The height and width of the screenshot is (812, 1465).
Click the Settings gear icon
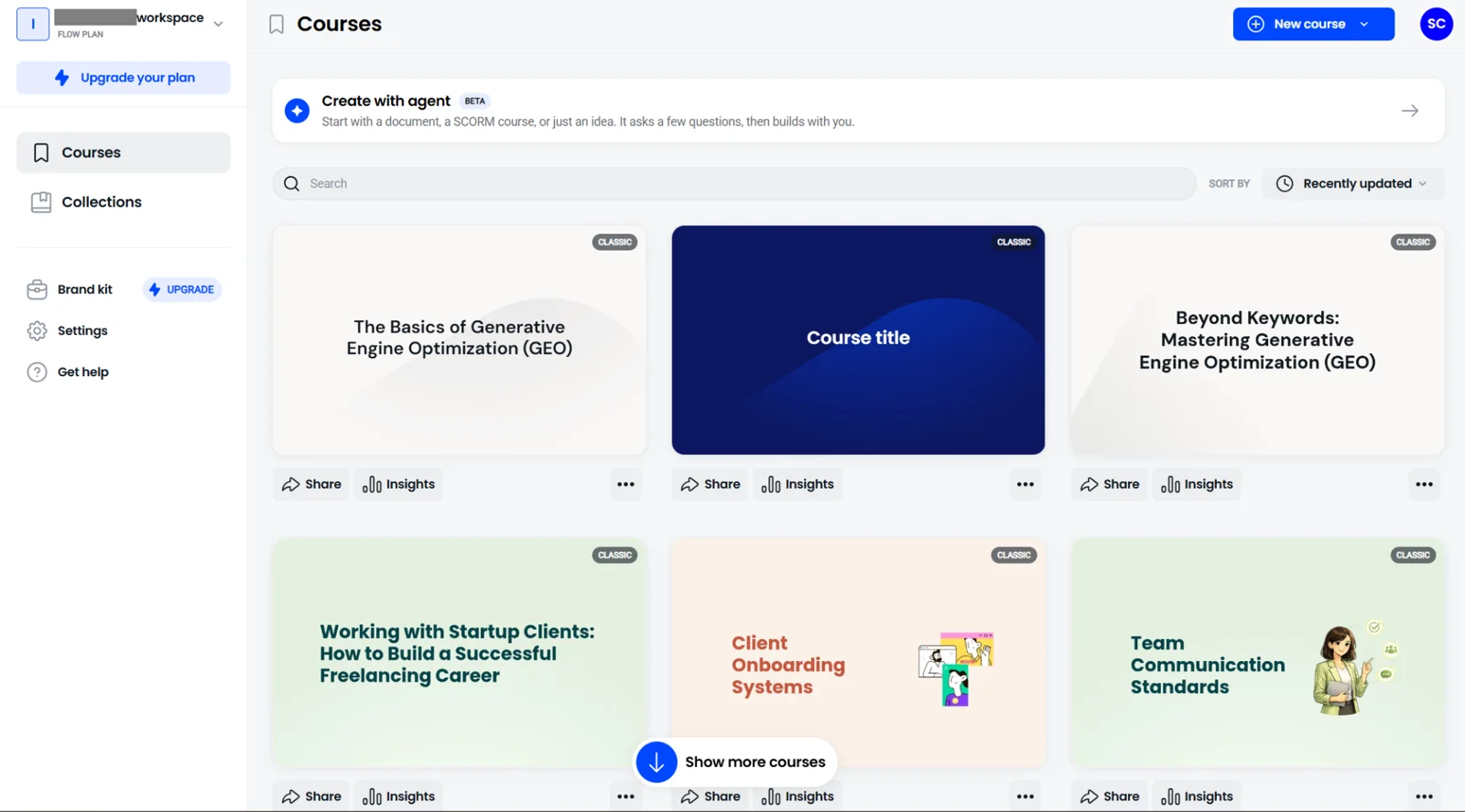(x=37, y=331)
